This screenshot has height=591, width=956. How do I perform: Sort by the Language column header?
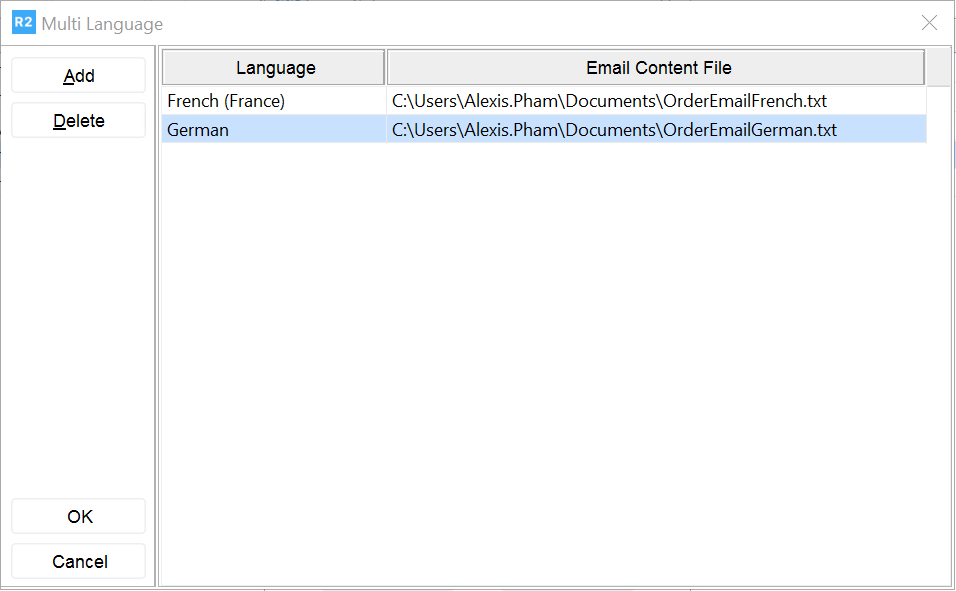(275, 68)
